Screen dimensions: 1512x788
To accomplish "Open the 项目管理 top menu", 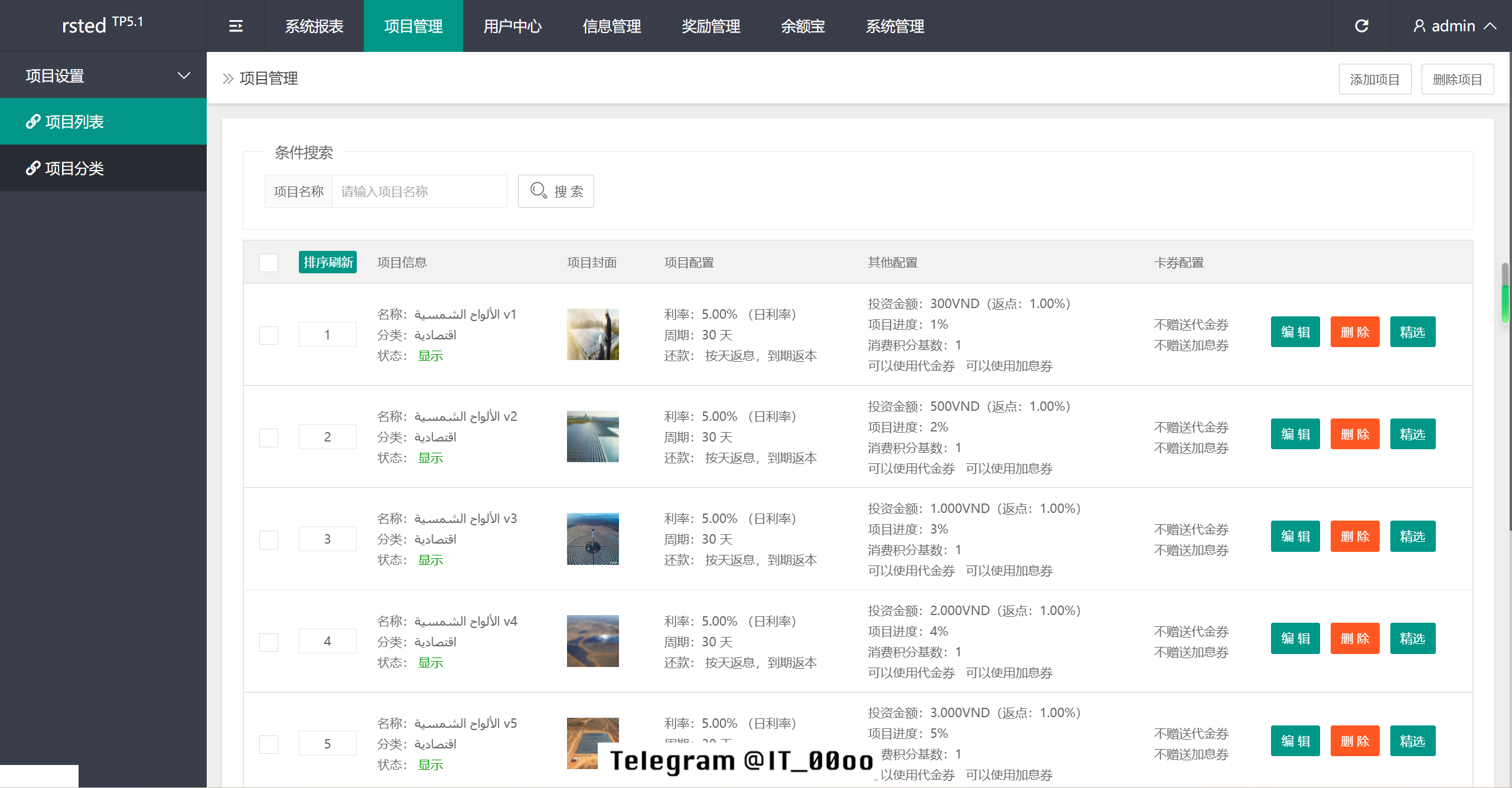I will [x=413, y=26].
